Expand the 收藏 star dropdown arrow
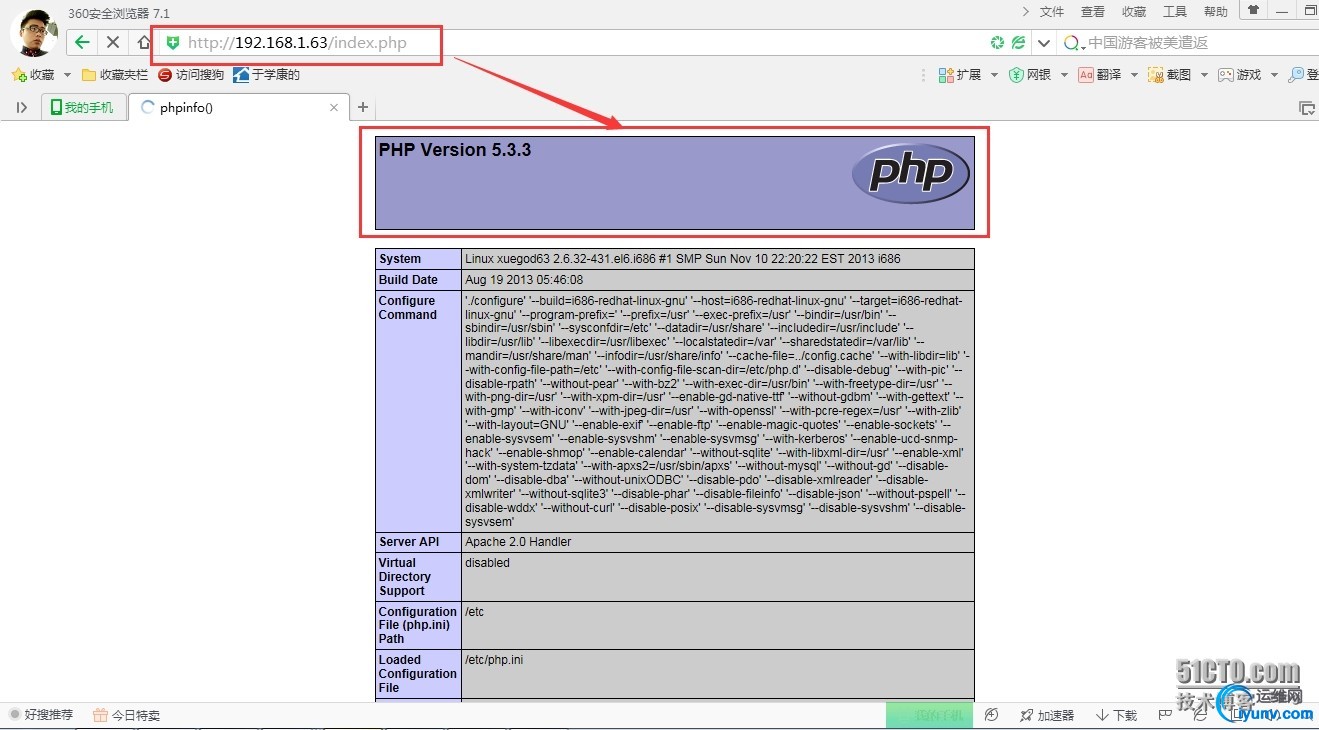Image resolution: width=1319 pixels, height=730 pixels. 67,75
